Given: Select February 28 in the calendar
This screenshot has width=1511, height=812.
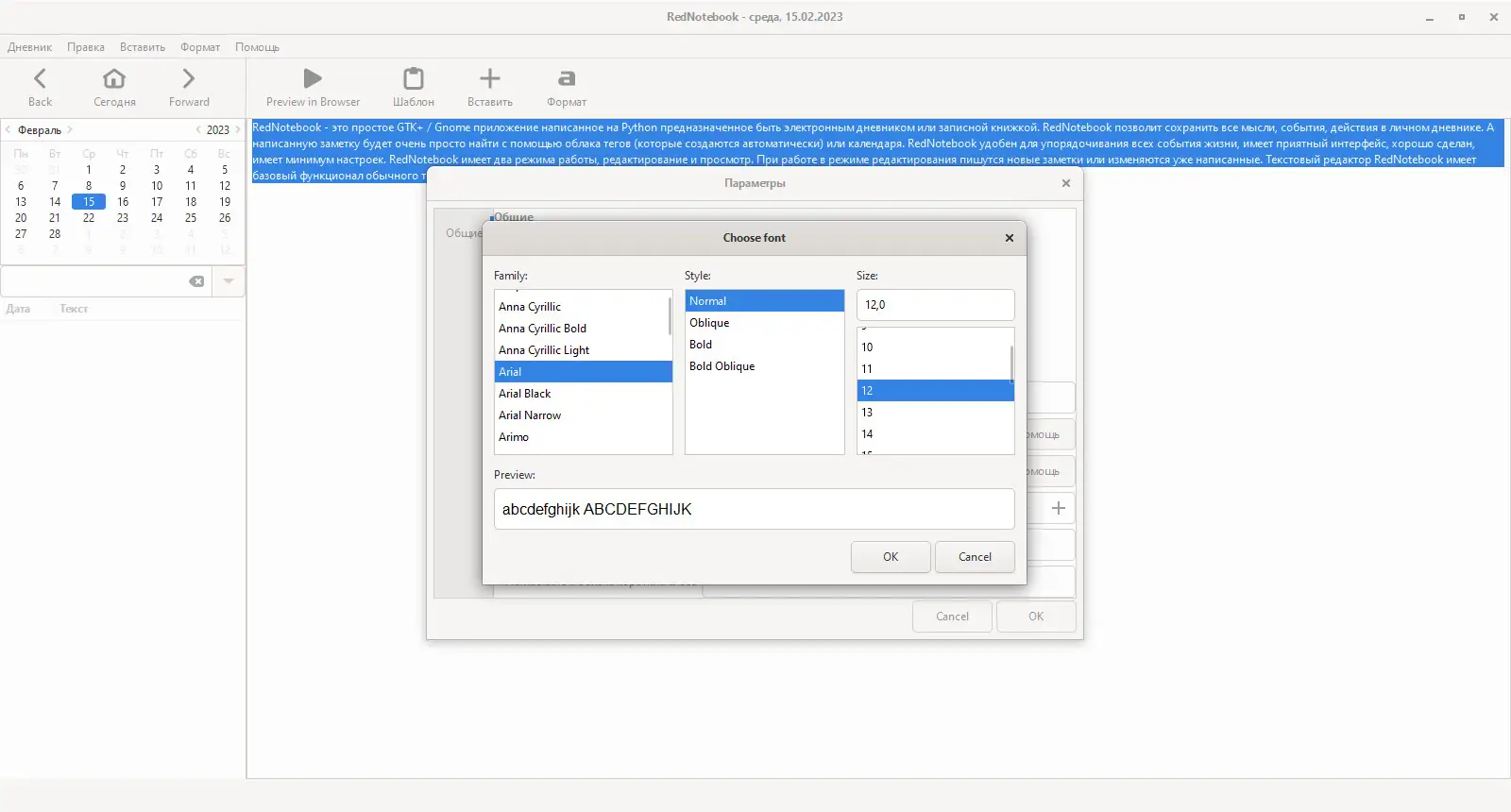Looking at the screenshot, I should tap(55, 234).
